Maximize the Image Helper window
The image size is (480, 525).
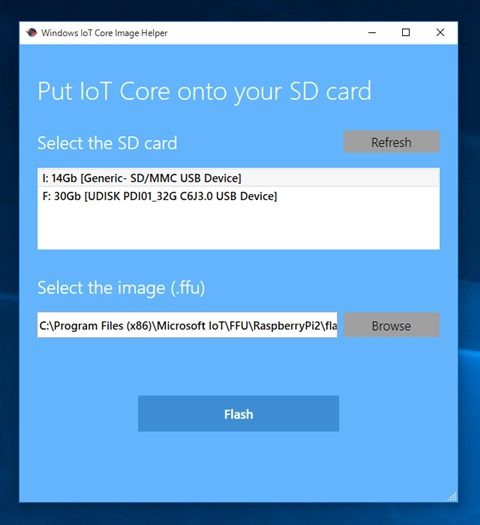point(406,32)
